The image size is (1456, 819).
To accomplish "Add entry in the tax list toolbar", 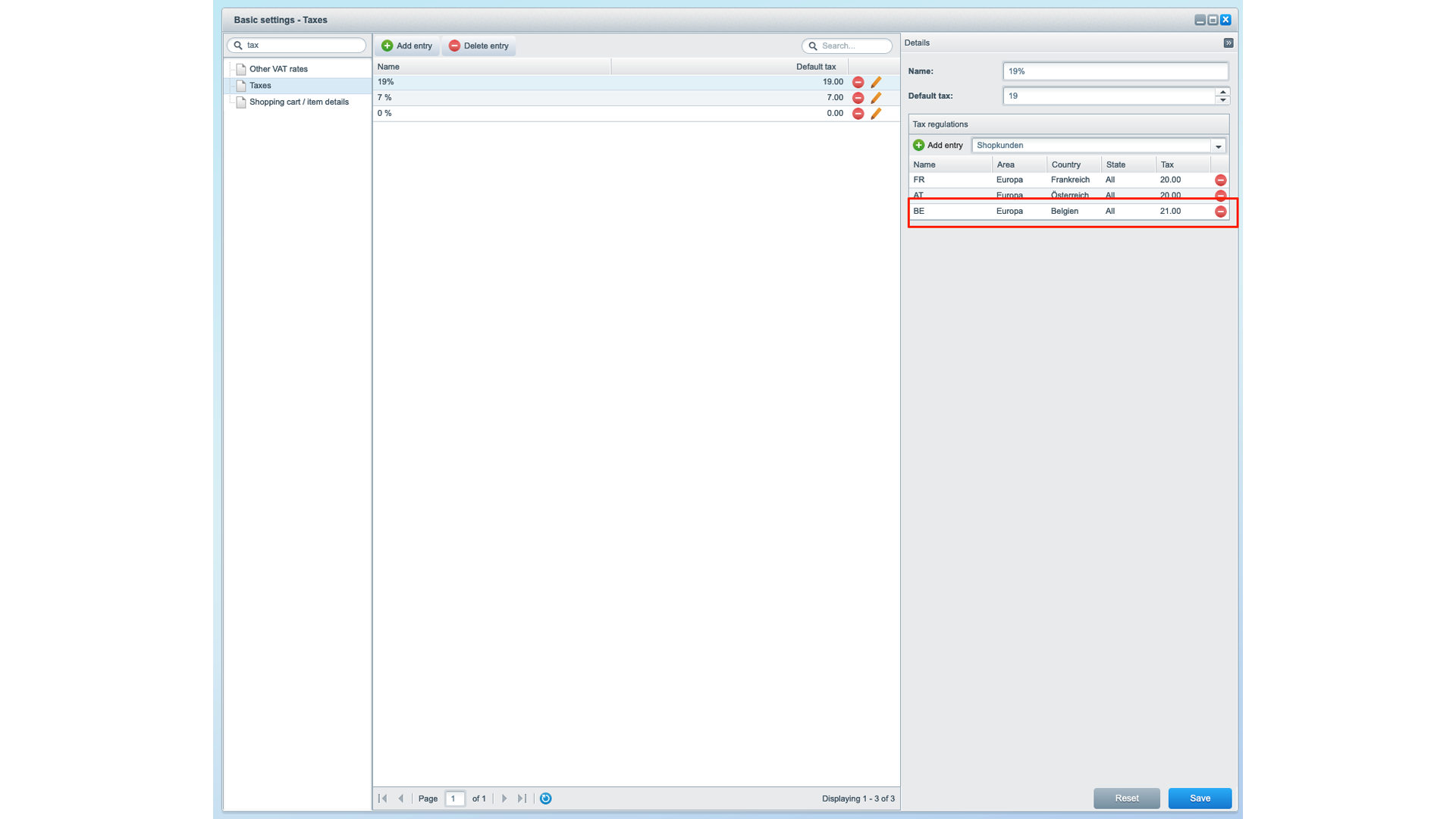I will [x=407, y=45].
